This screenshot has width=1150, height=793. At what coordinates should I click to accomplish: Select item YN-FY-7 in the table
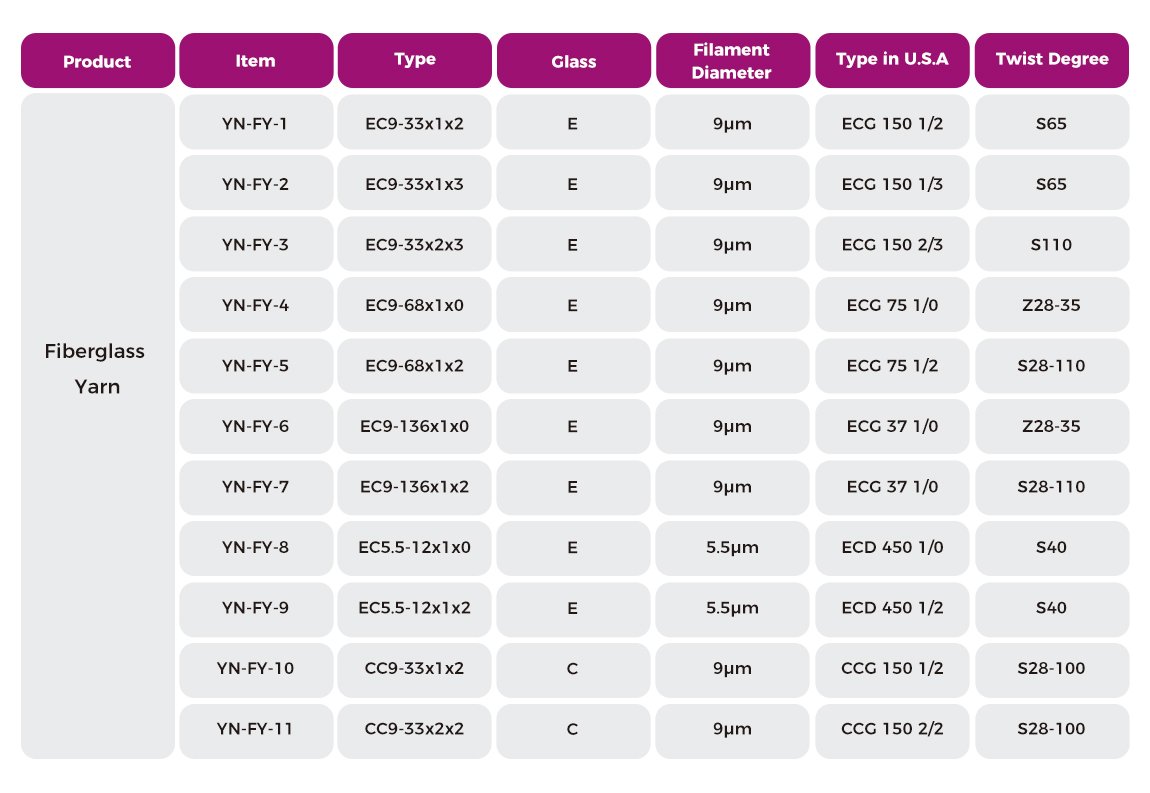click(256, 487)
